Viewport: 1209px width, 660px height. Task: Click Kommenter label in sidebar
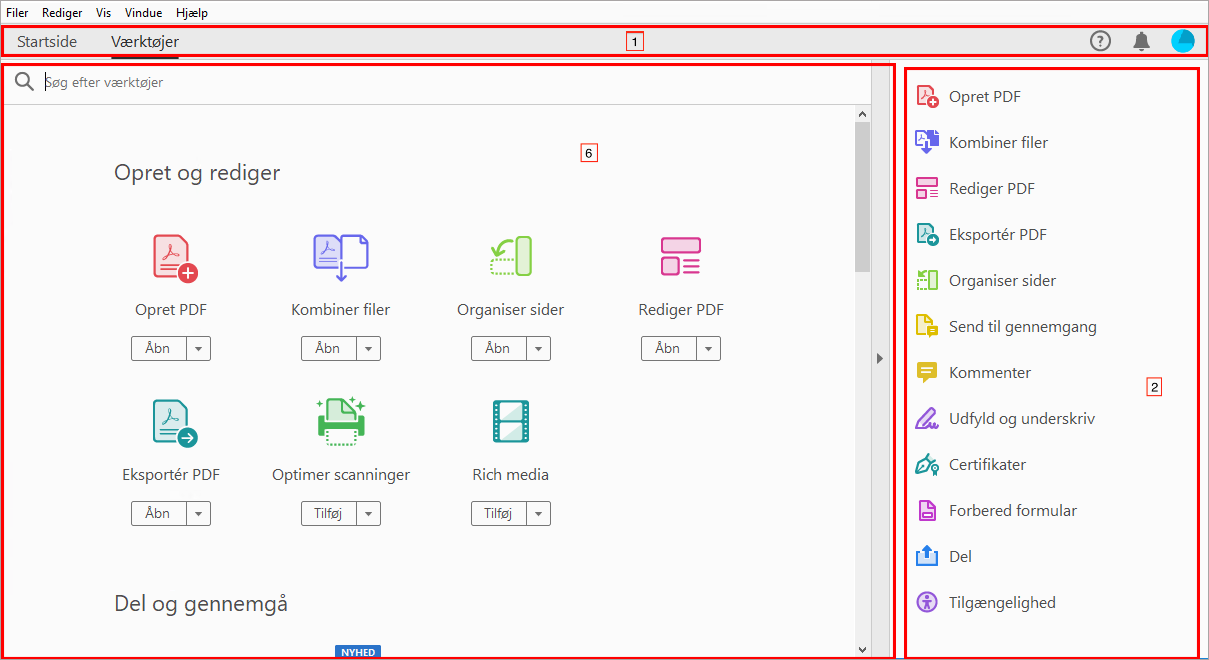tap(990, 373)
